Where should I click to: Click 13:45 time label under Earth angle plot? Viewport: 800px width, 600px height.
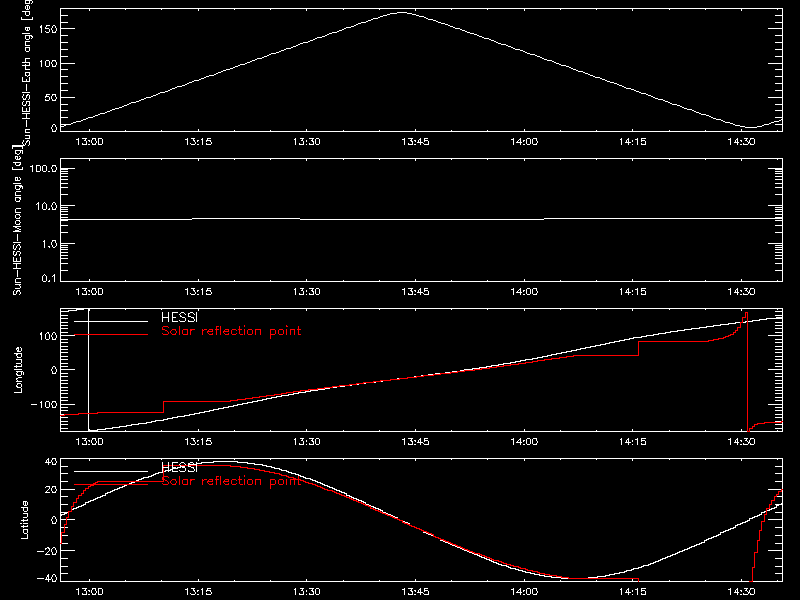pos(415,142)
